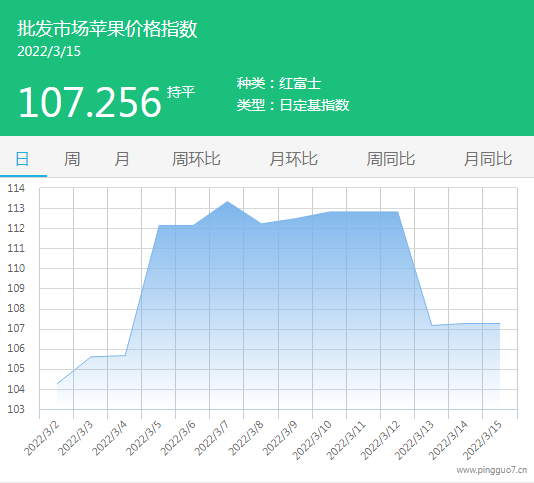Click the 持平 status indicator
The image size is (534, 483).
(x=181, y=92)
